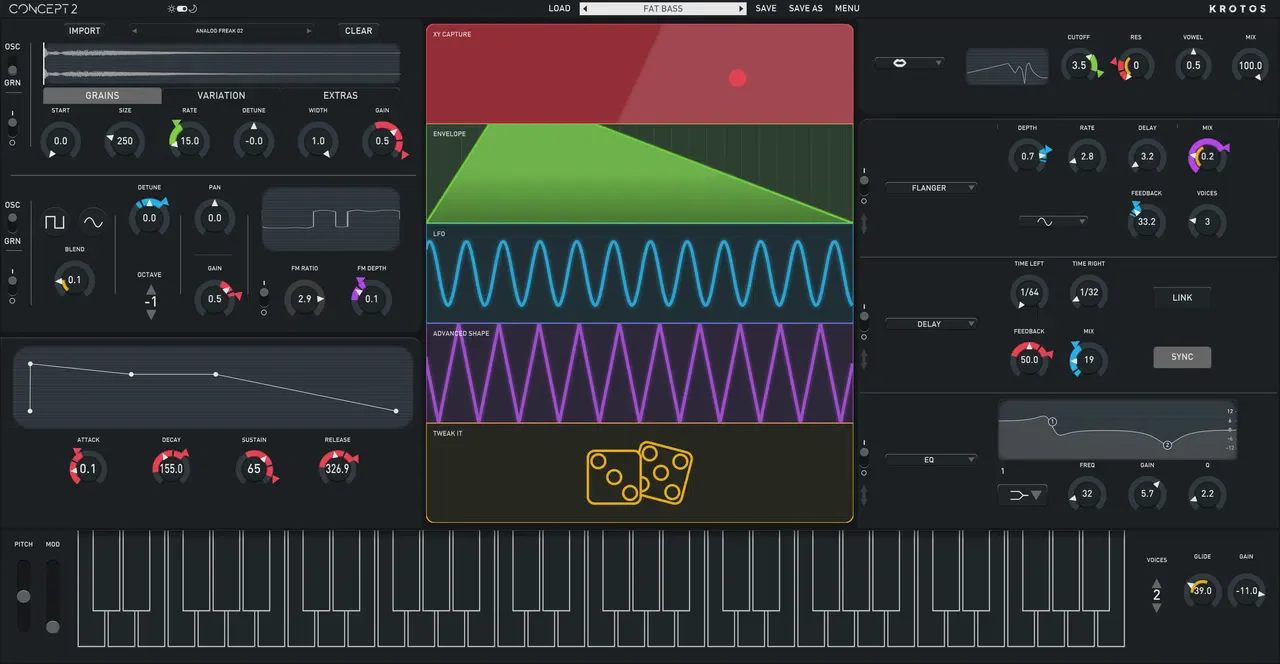The height and width of the screenshot is (664, 1280).
Task: Go to next preset right of Fat Bass
Action: coord(741,9)
